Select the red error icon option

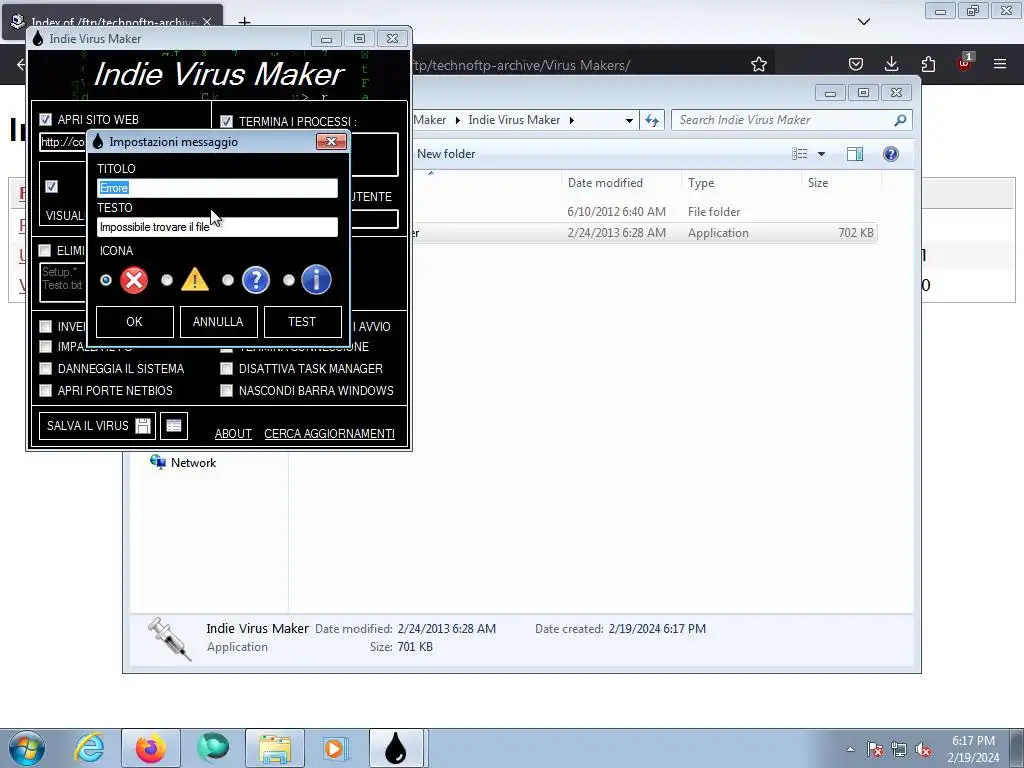tap(134, 280)
